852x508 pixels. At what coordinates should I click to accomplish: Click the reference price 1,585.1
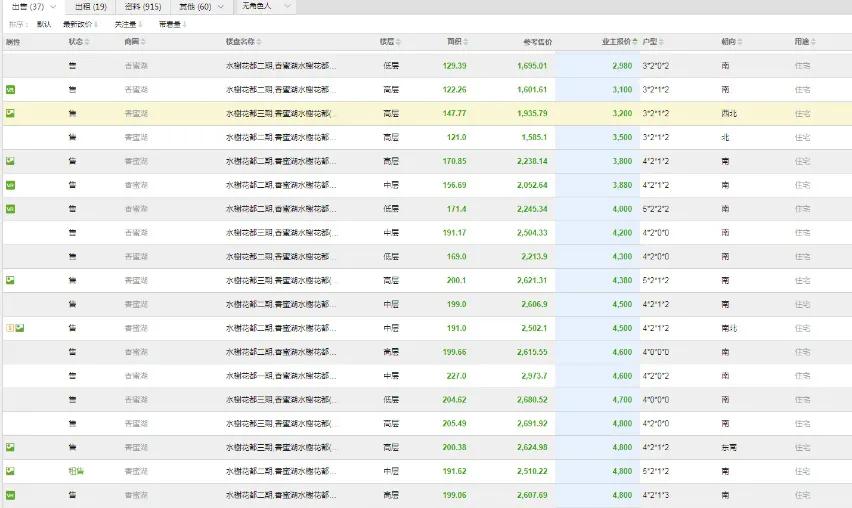coord(534,137)
